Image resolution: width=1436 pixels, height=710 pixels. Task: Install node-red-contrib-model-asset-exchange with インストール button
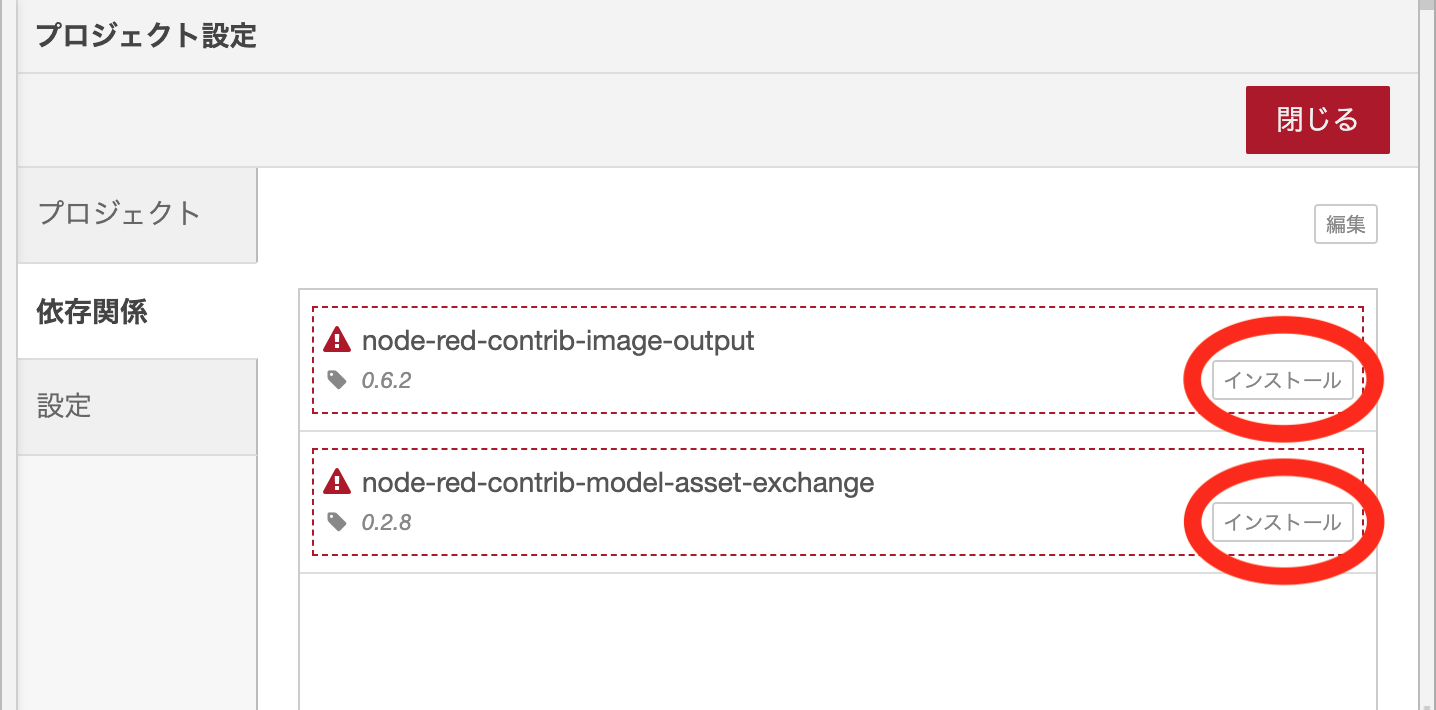(x=1283, y=522)
